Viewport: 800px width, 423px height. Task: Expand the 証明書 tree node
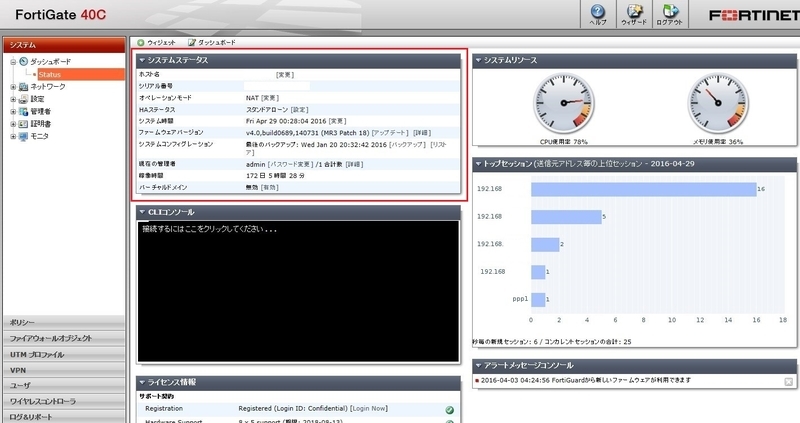13,124
